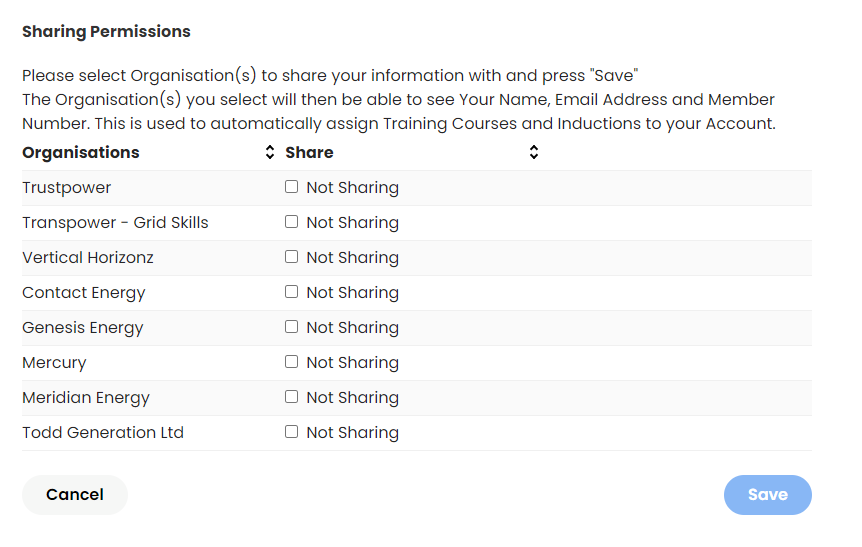Toggle sharing for Contact Energy

pyautogui.click(x=292, y=292)
